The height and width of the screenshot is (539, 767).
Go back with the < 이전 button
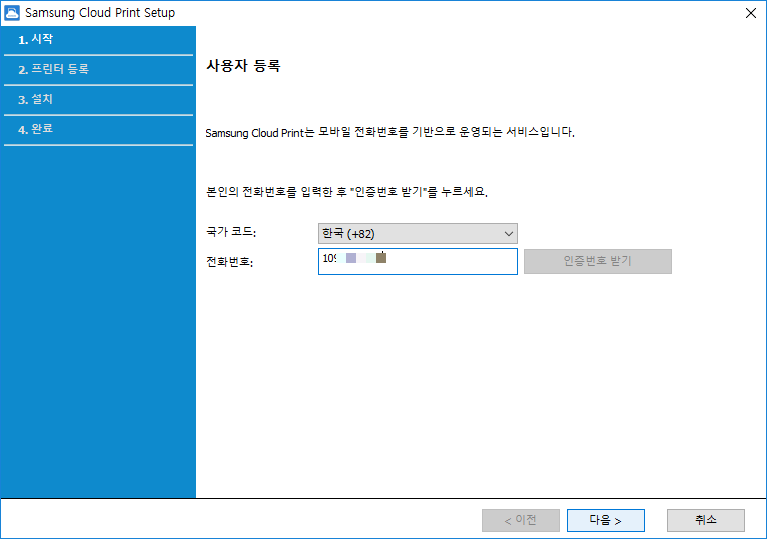[x=520, y=520]
